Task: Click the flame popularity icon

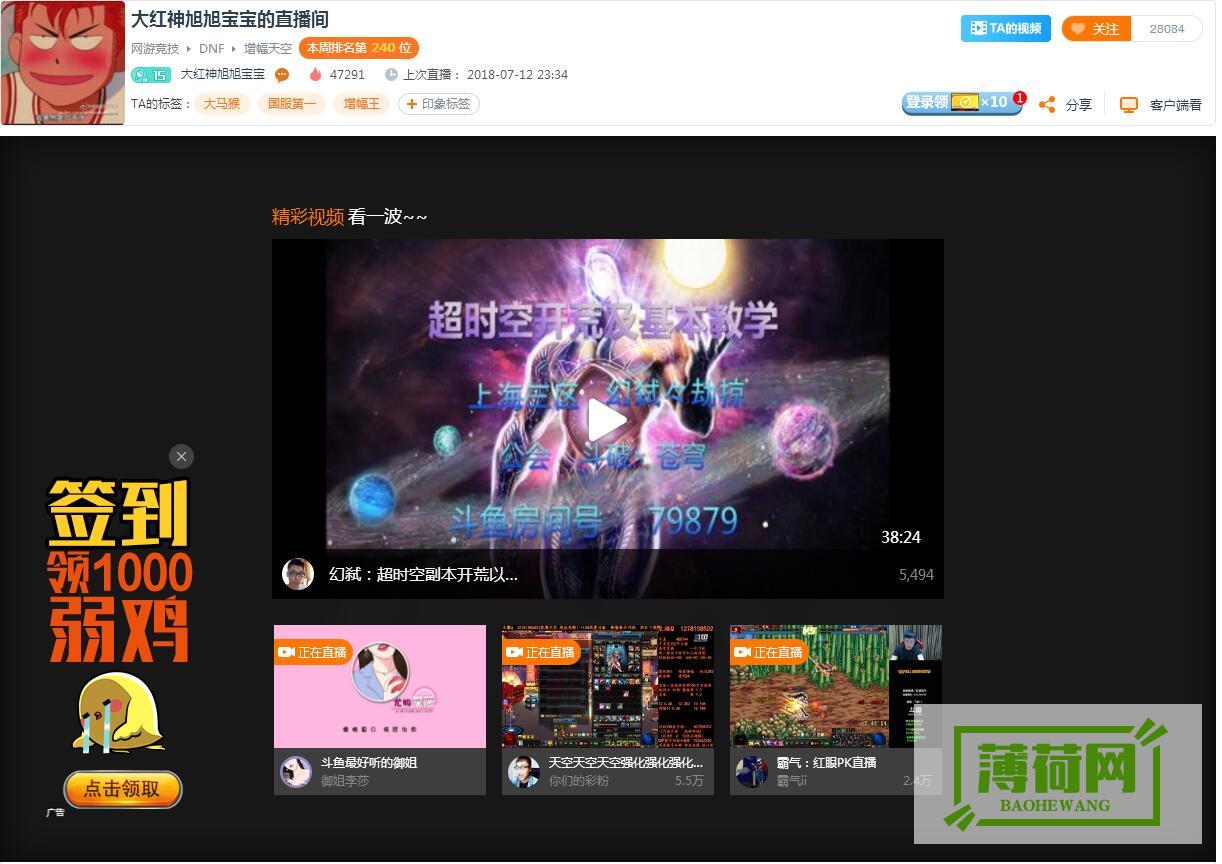Action: [316, 75]
